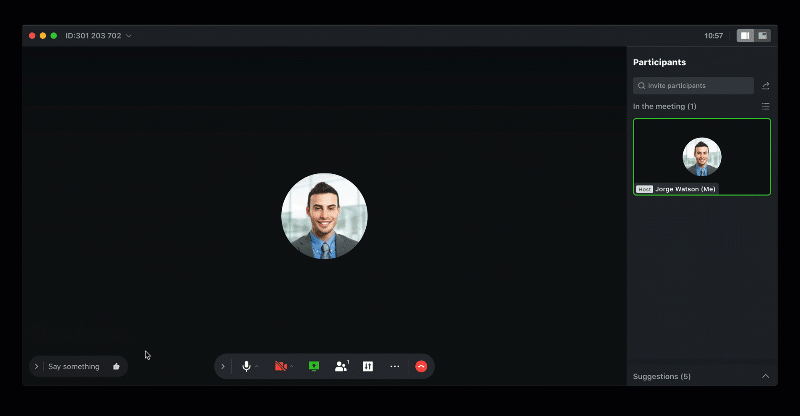Leave the call with the red hang-up button
This screenshot has width=800, height=416.
pos(421,366)
